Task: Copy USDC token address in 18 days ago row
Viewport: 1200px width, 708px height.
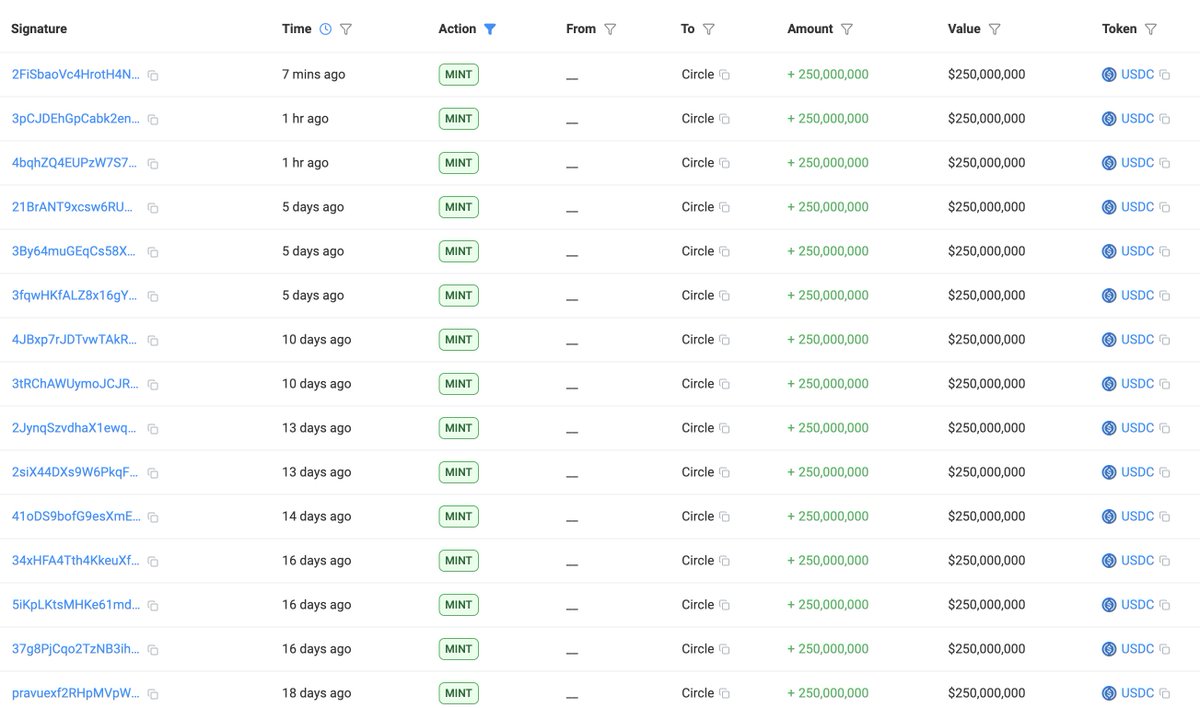Action: [x=1164, y=693]
